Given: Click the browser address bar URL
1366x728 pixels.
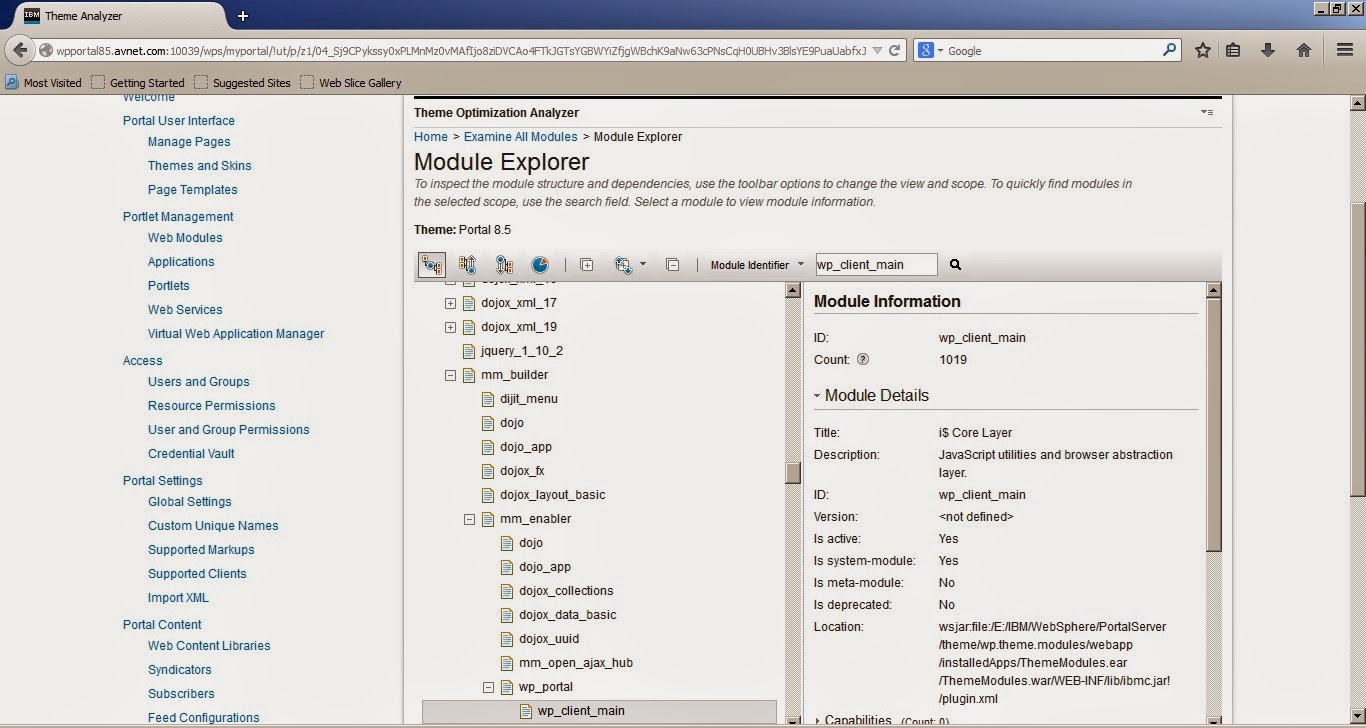Looking at the screenshot, I should (x=461, y=50).
